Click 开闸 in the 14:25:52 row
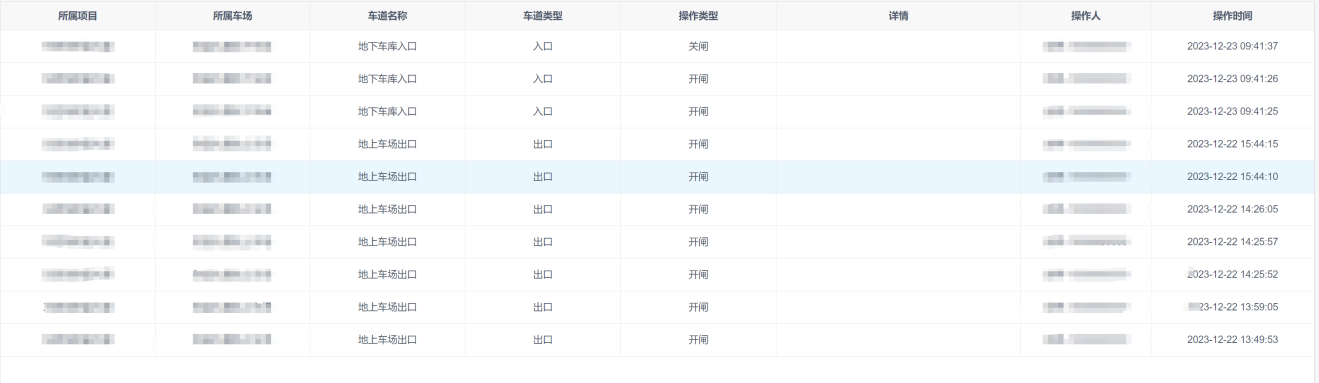 (x=698, y=275)
